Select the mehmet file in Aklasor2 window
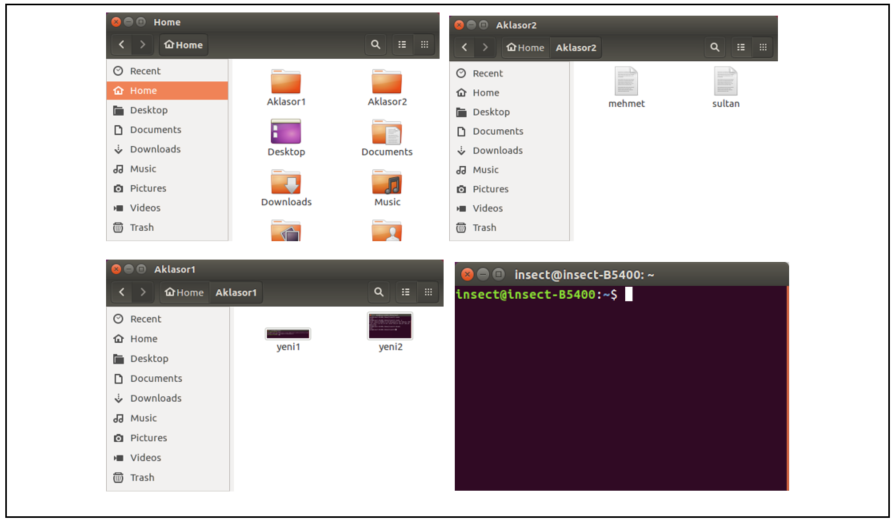The height and width of the screenshot is (522, 894). [x=626, y=88]
